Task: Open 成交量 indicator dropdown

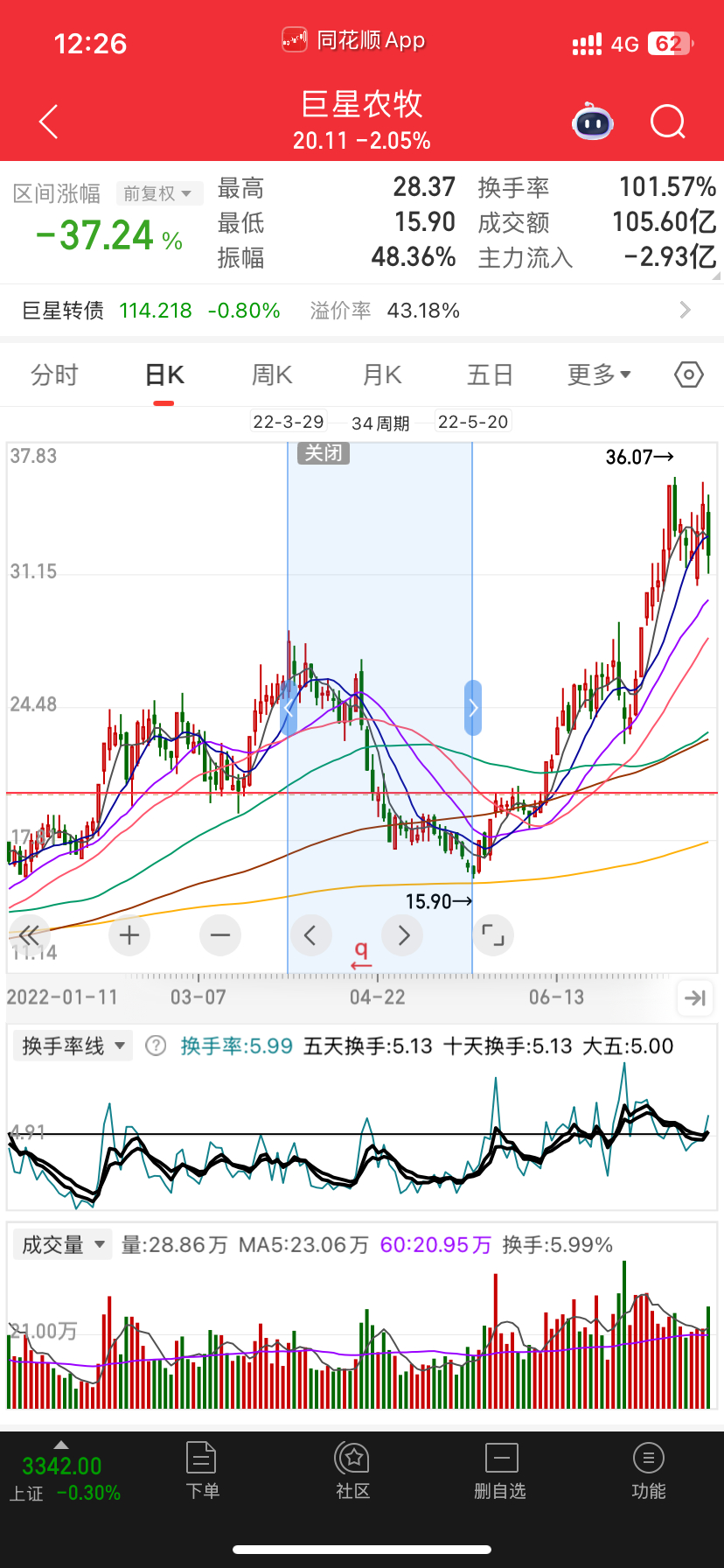Action: tap(63, 1244)
